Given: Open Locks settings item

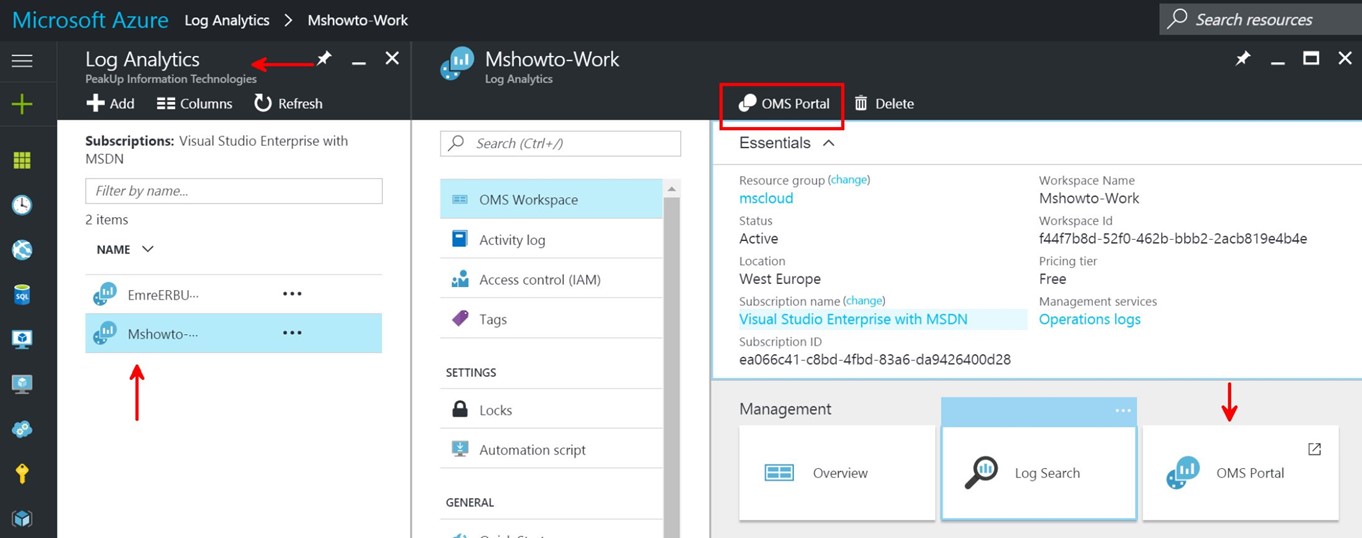Looking at the screenshot, I should [x=551, y=409].
